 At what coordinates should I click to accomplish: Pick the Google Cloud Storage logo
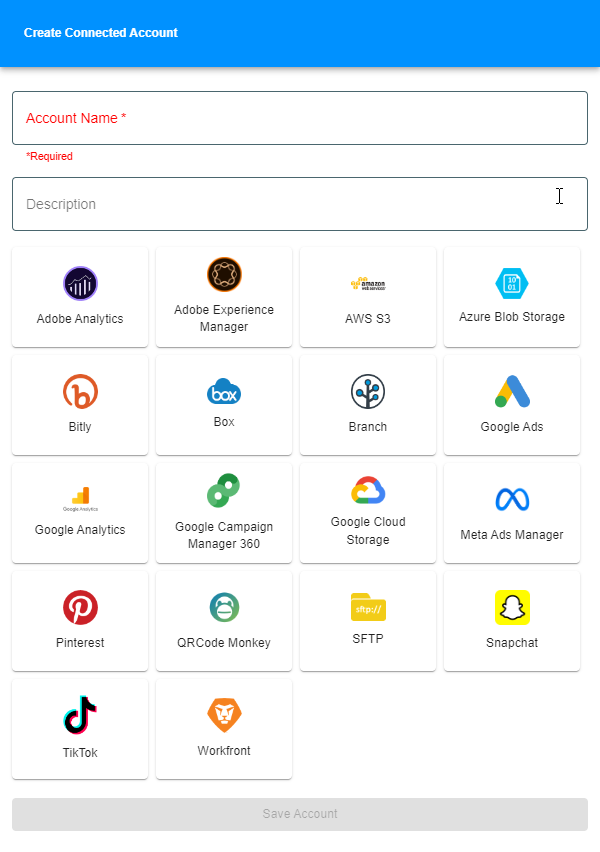point(368,490)
